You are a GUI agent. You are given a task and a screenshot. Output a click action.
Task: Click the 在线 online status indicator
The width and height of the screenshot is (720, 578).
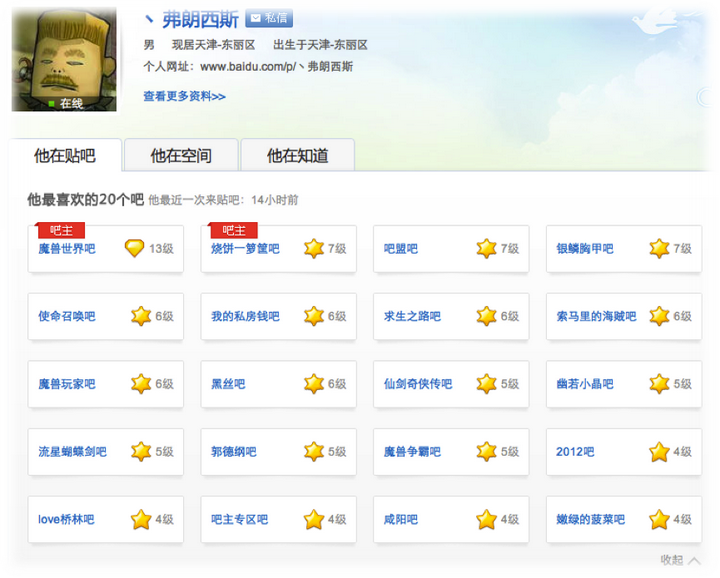(x=66, y=103)
